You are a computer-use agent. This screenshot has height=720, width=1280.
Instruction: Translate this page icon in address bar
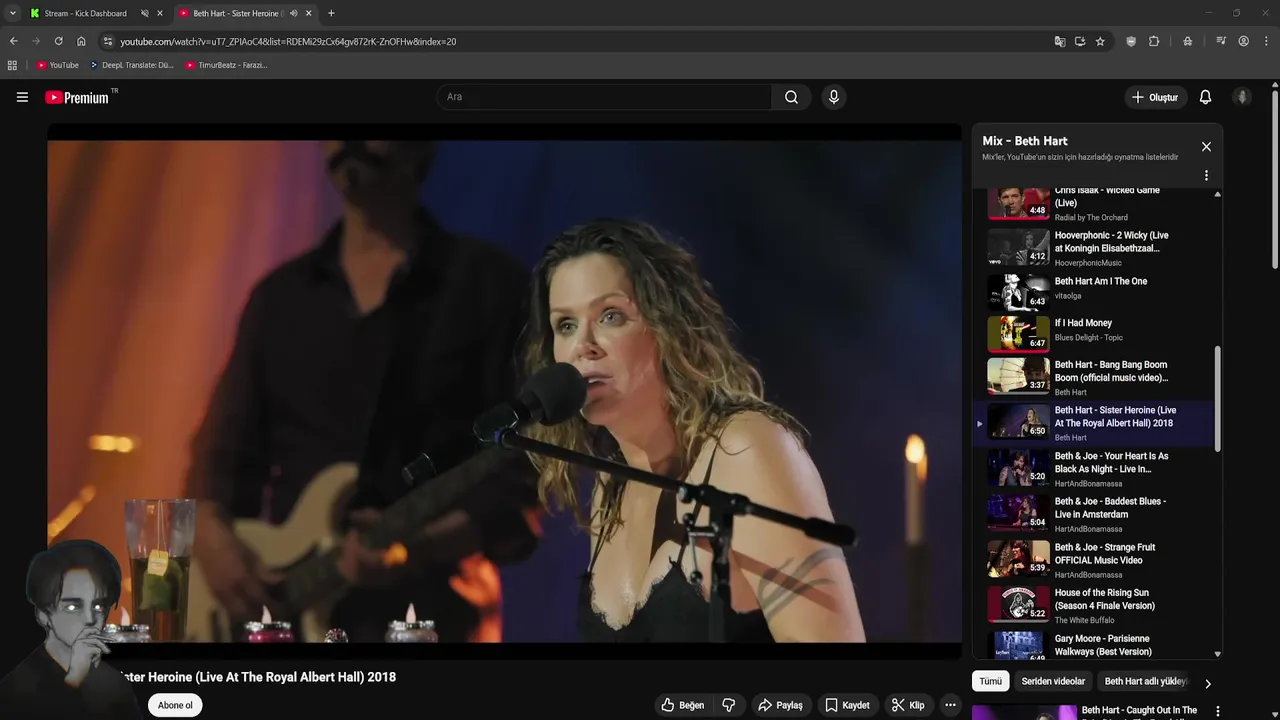click(x=1060, y=41)
